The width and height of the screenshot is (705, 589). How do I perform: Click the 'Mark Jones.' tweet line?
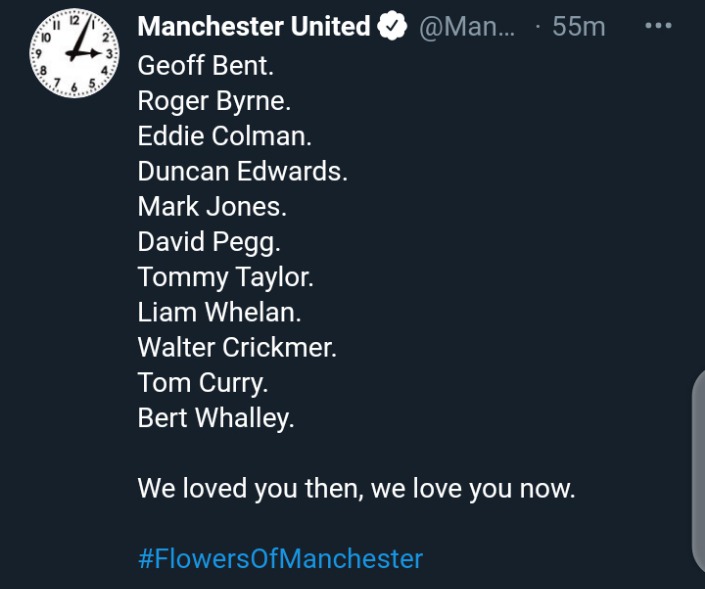(212, 206)
